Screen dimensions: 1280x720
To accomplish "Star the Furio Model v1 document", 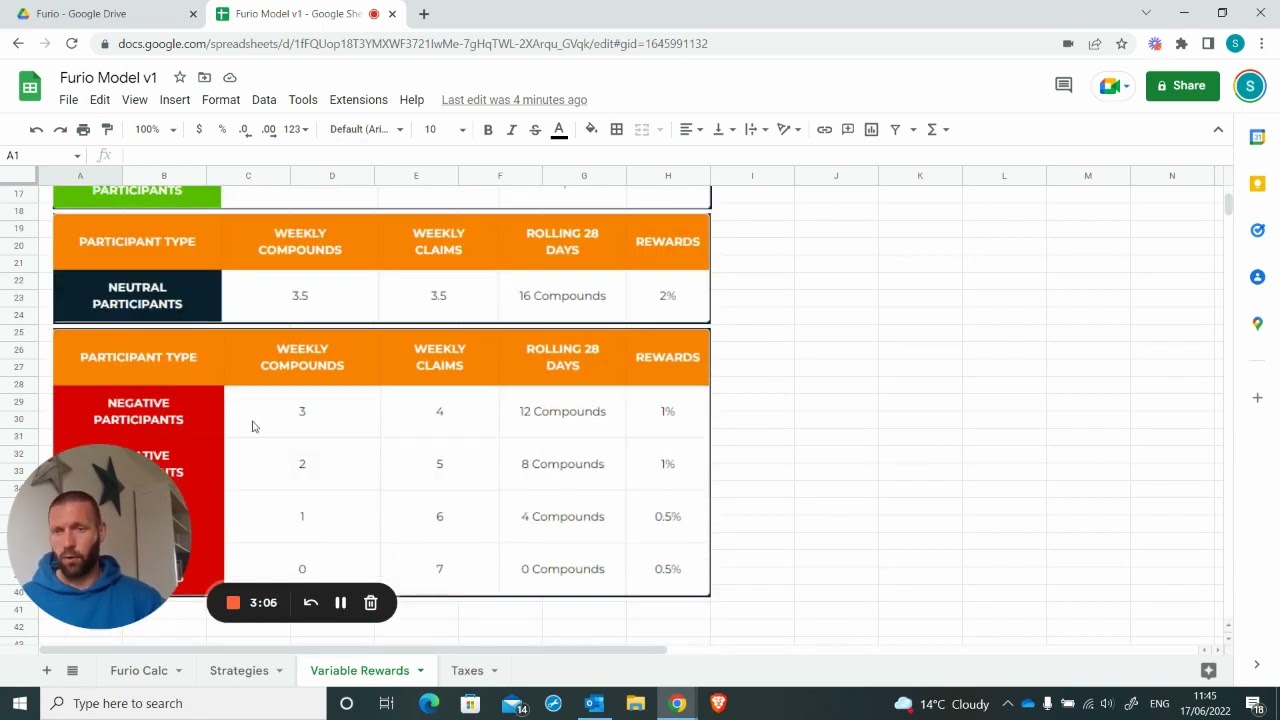I will [x=179, y=77].
